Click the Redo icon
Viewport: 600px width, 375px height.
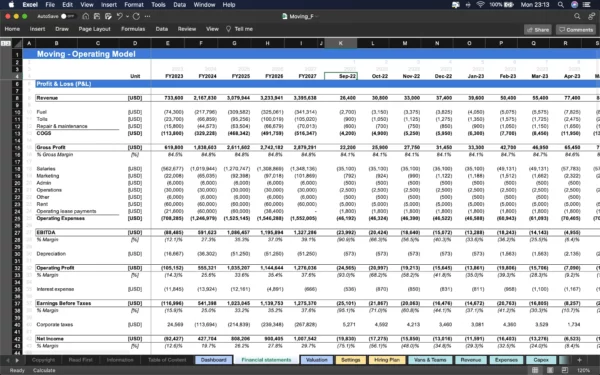coord(136,16)
